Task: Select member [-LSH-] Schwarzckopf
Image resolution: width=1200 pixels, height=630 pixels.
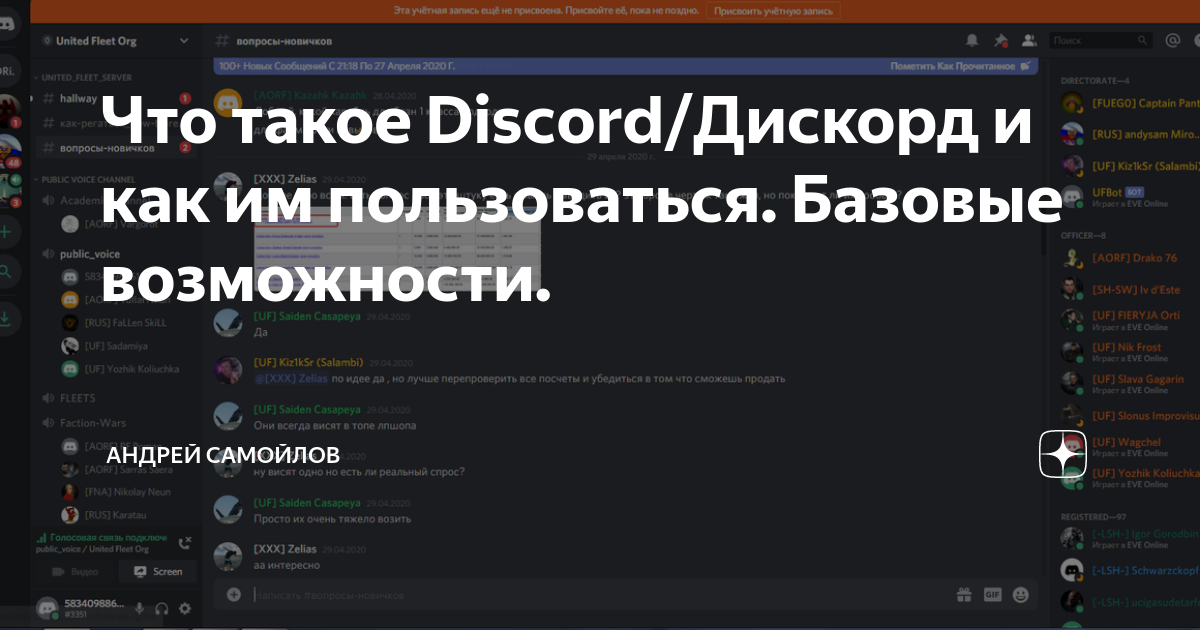Action: click(x=1130, y=571)
